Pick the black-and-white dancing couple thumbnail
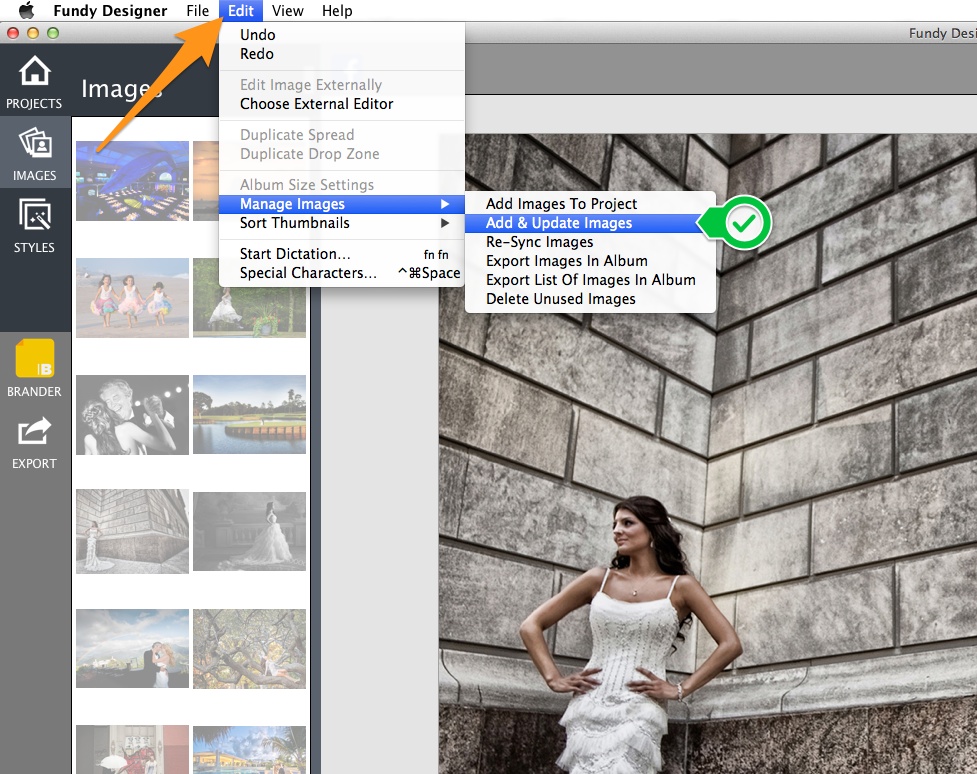The height and width of the screenshot is (774, 977). click(x=132, y=415)
